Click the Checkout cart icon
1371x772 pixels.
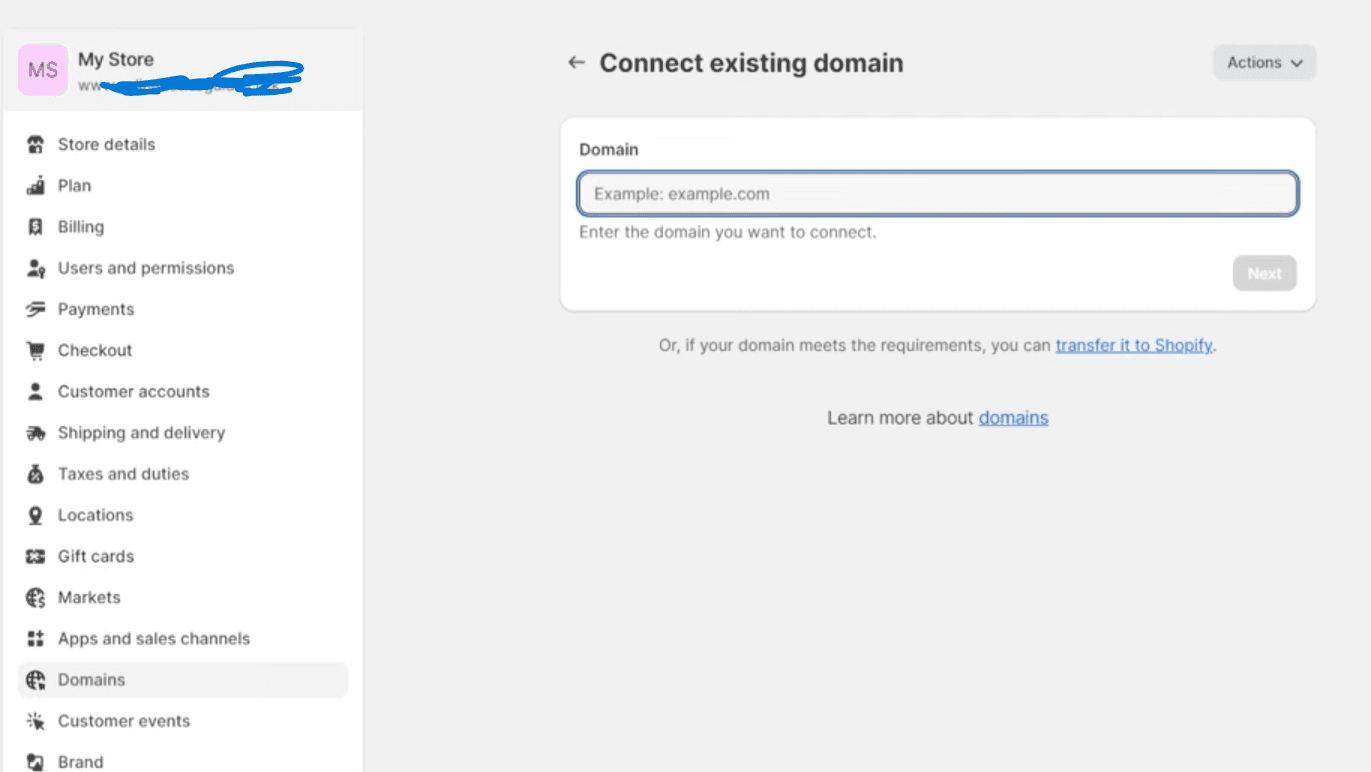35,350
